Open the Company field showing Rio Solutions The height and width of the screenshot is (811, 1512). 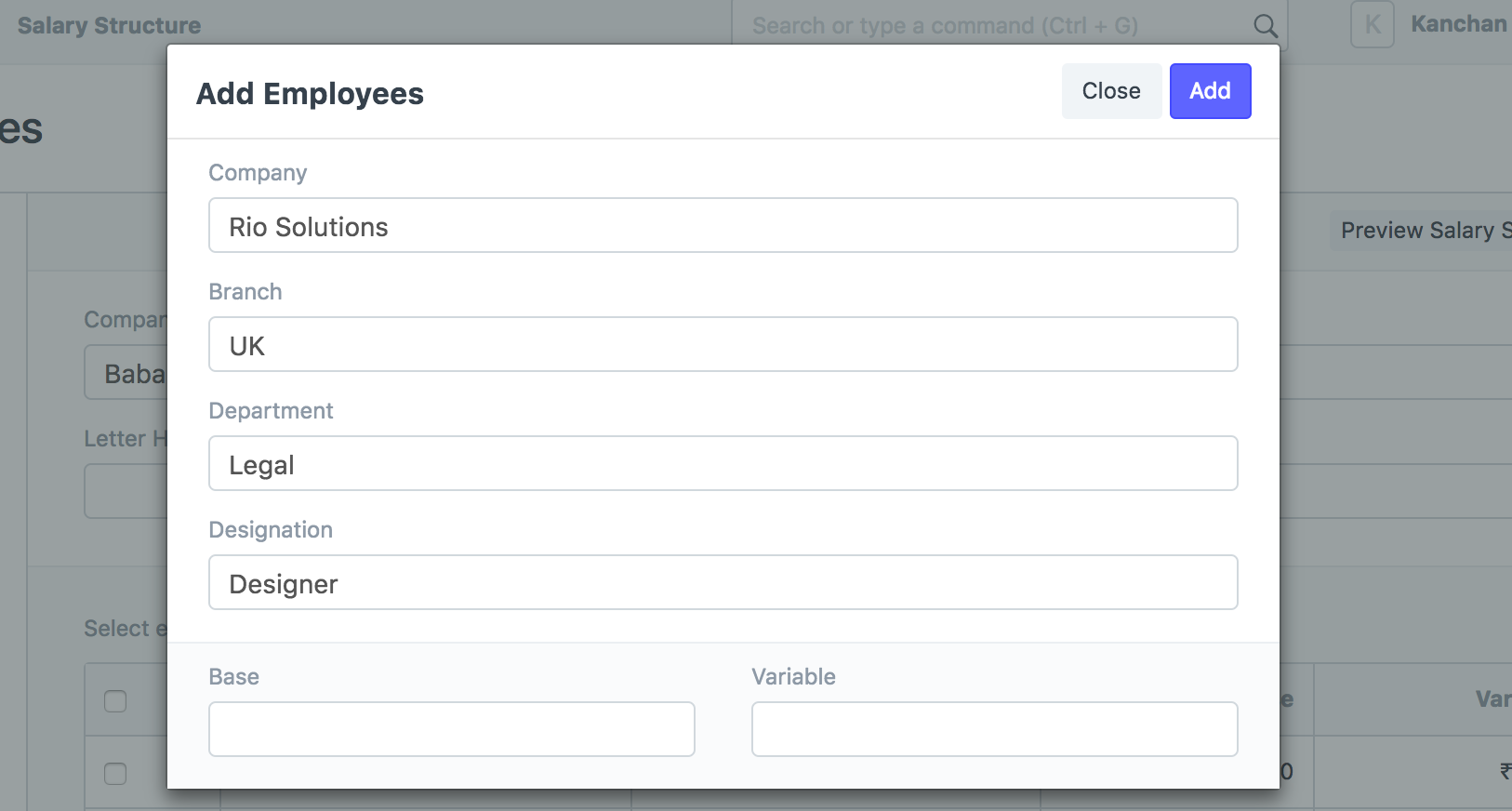[723, 226]
